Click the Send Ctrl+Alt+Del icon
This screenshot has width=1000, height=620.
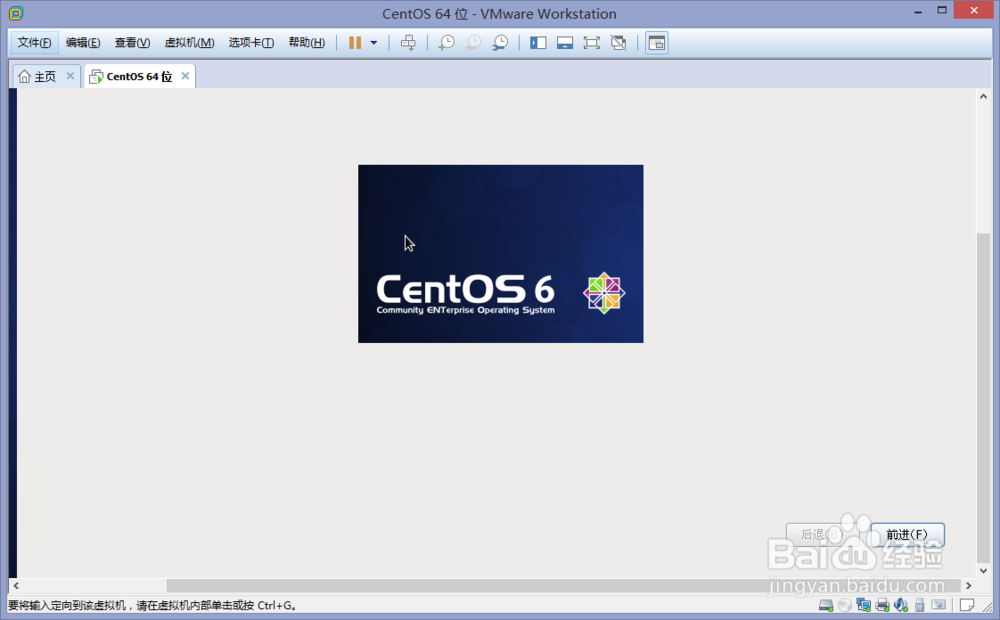pyautogui.click(x=408, y=43)
